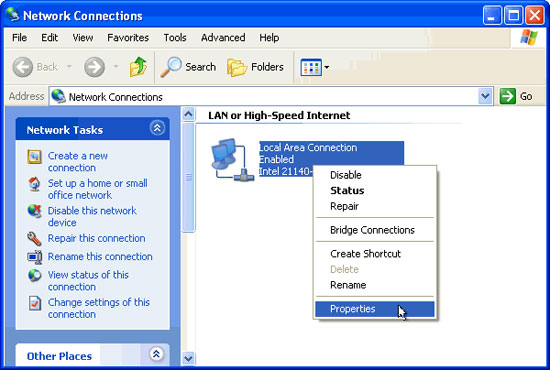Choose Repair in the context menu
Screen dimensions: 550x370
pos(375,206)
